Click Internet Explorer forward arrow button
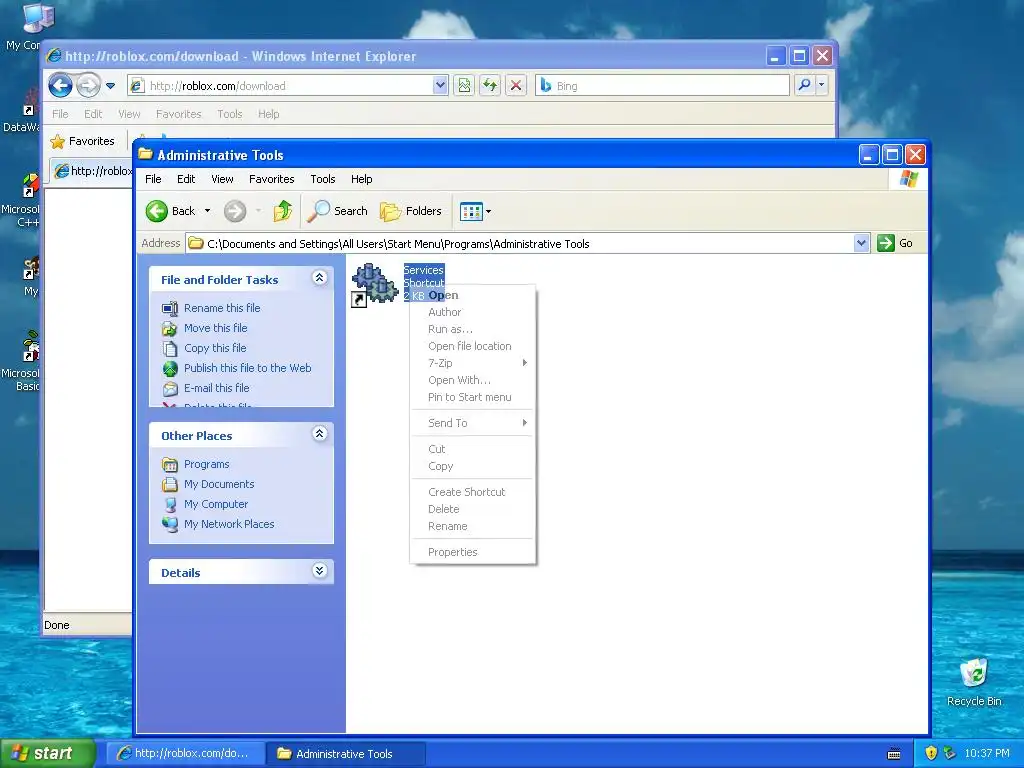The image size is (1024, 768). pos(88,86)
